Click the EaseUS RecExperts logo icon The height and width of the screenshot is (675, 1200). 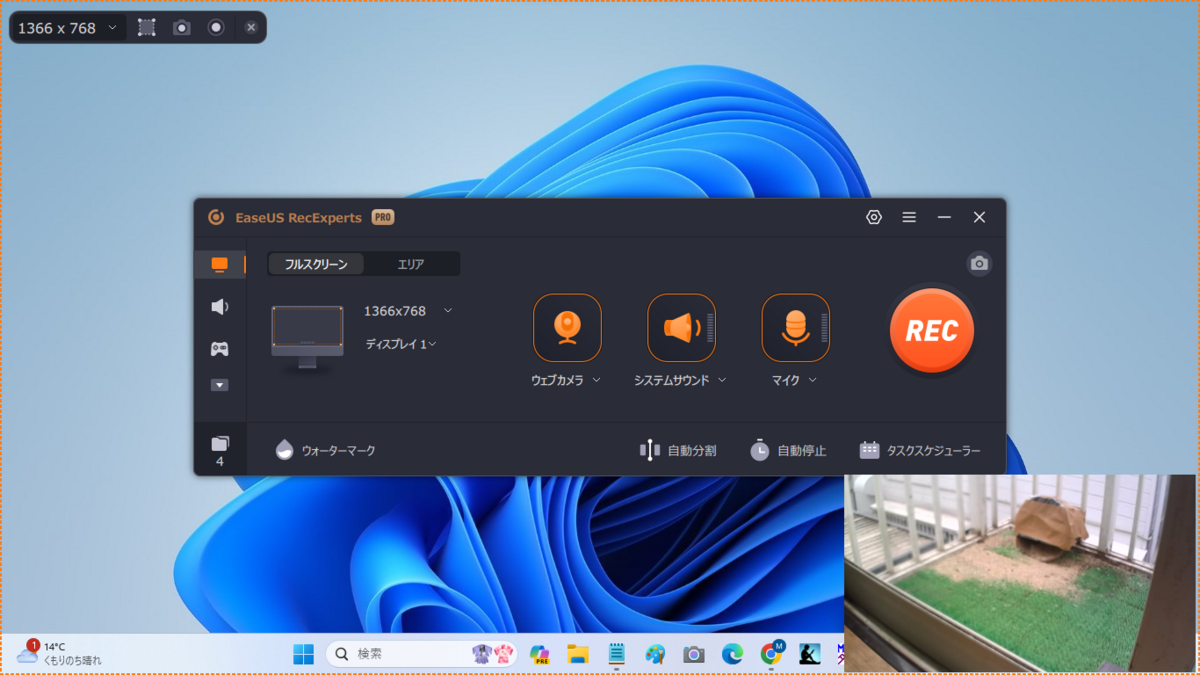point(215,217)
